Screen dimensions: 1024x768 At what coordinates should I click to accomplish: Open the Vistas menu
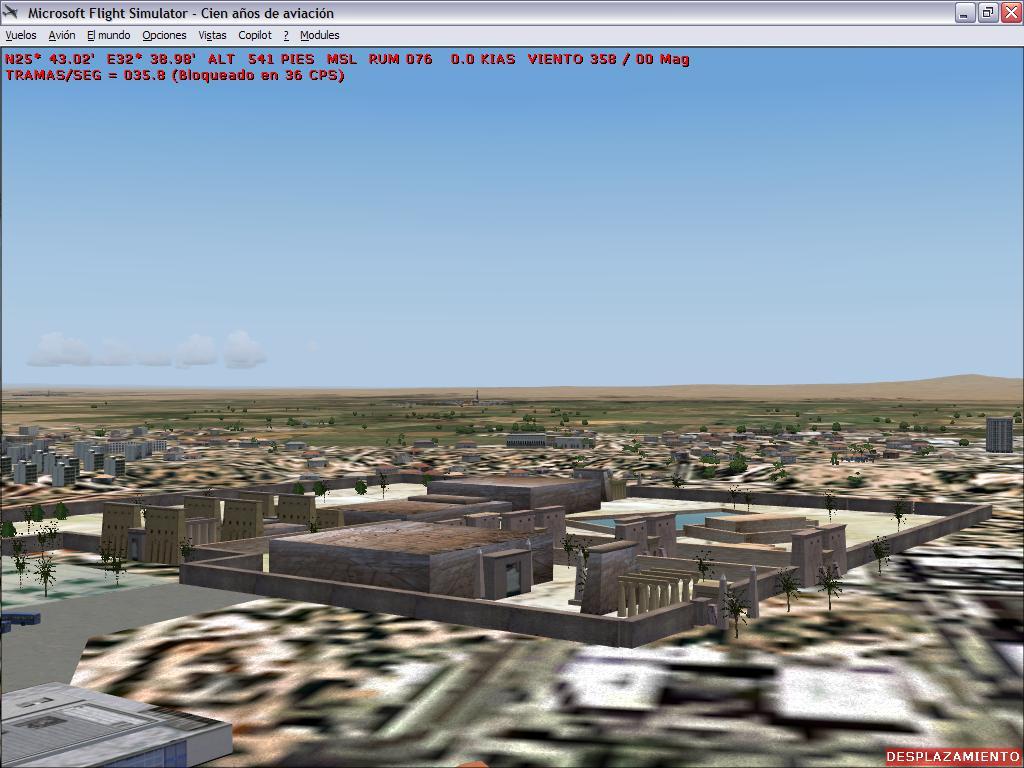click(x=212, y=35)
